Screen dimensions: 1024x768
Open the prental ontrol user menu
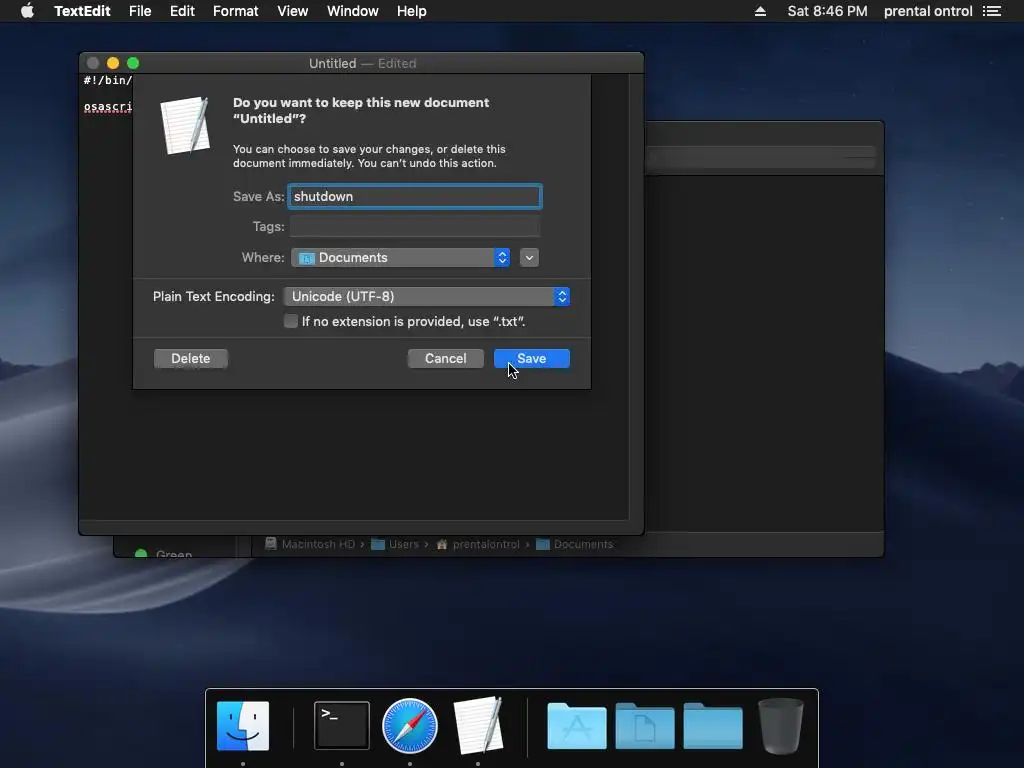point(928,11)
